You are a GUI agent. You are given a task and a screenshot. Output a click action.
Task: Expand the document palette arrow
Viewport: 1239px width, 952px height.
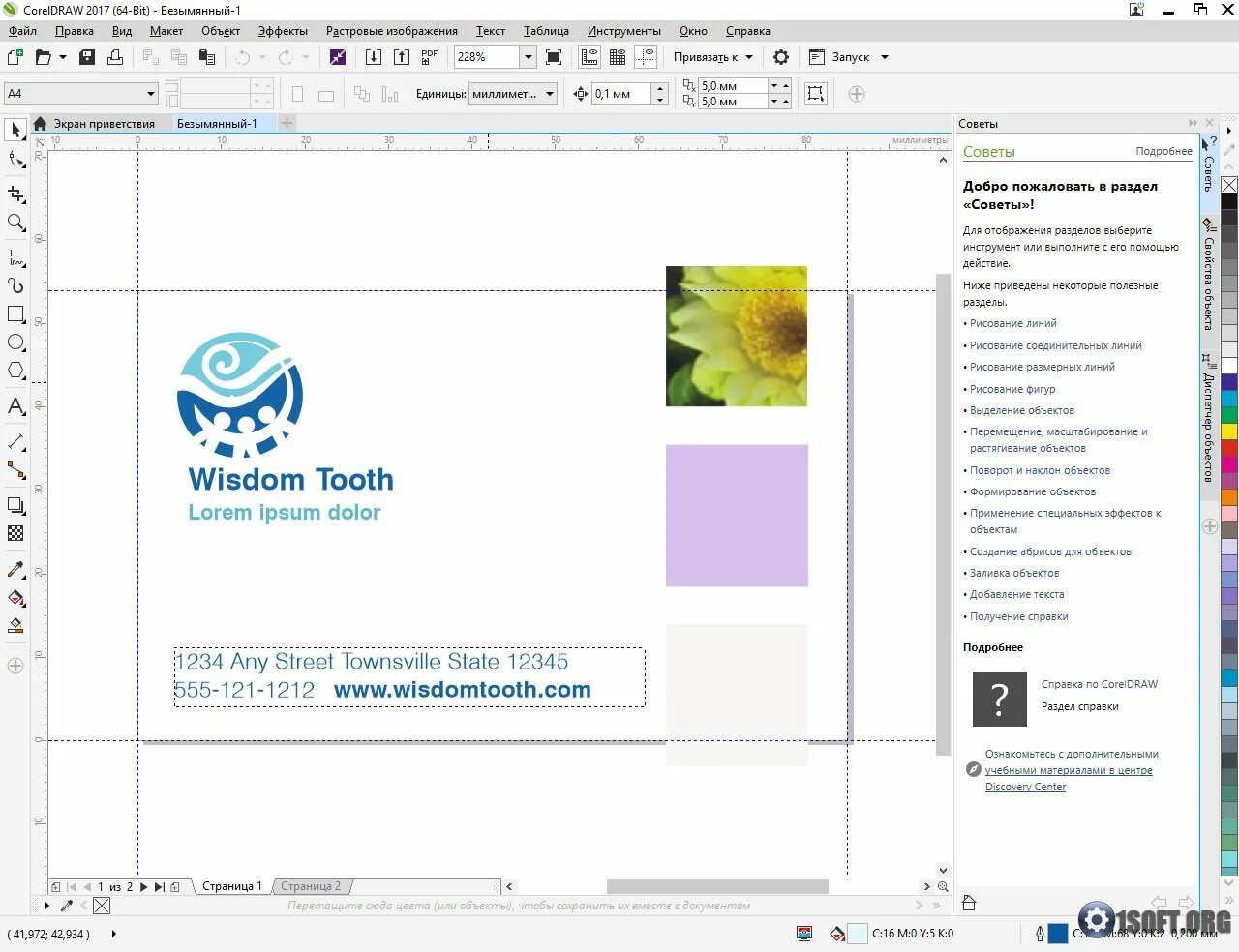pos(46,906)
